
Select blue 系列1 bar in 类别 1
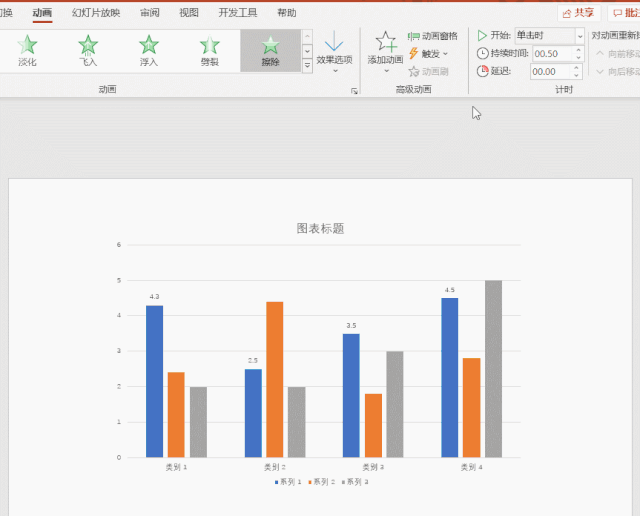tap(154, 381)
